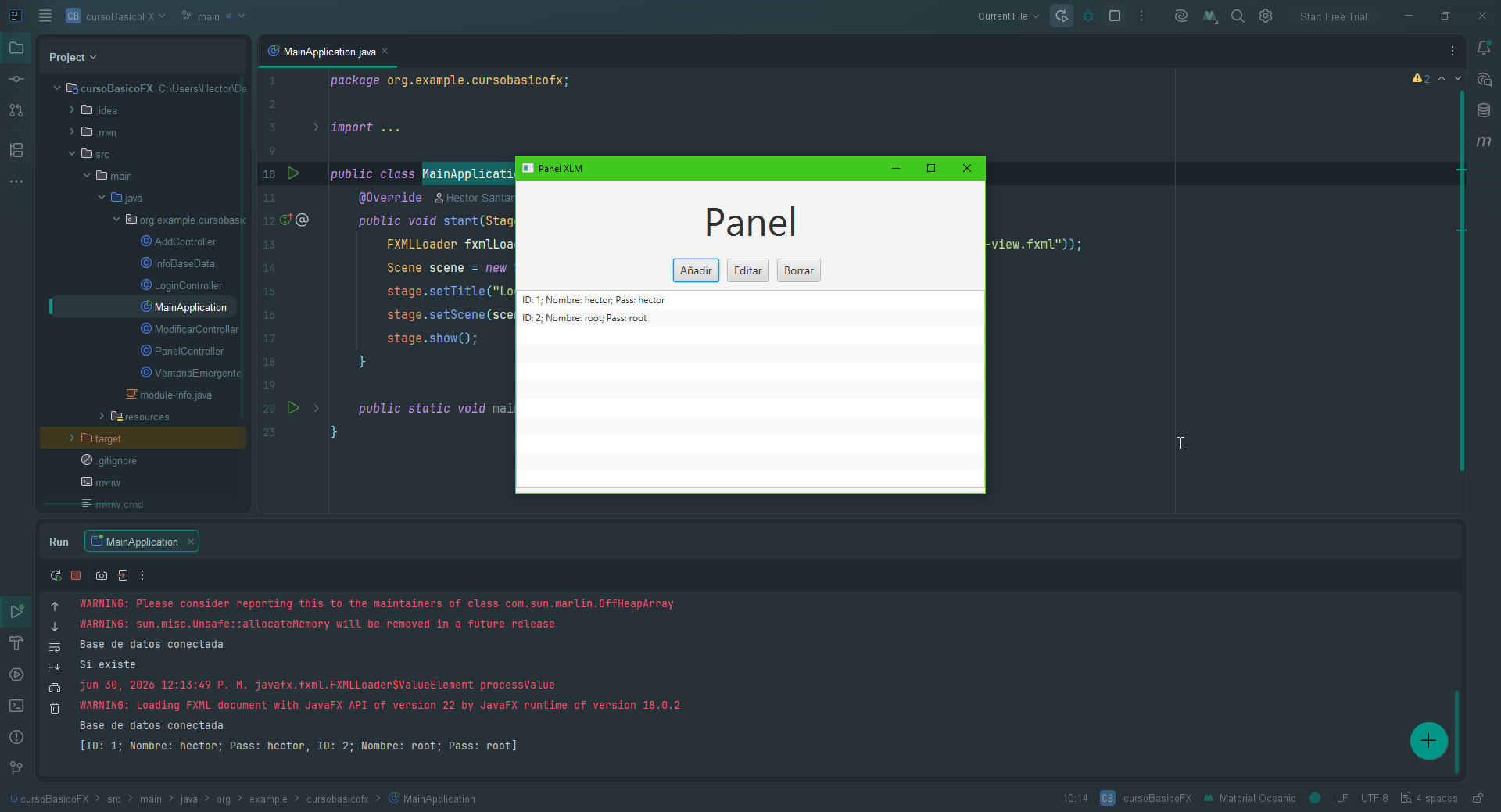Open PanelController in project tree
Viewport: 1501px width, 812px height.
click(188, 351)
